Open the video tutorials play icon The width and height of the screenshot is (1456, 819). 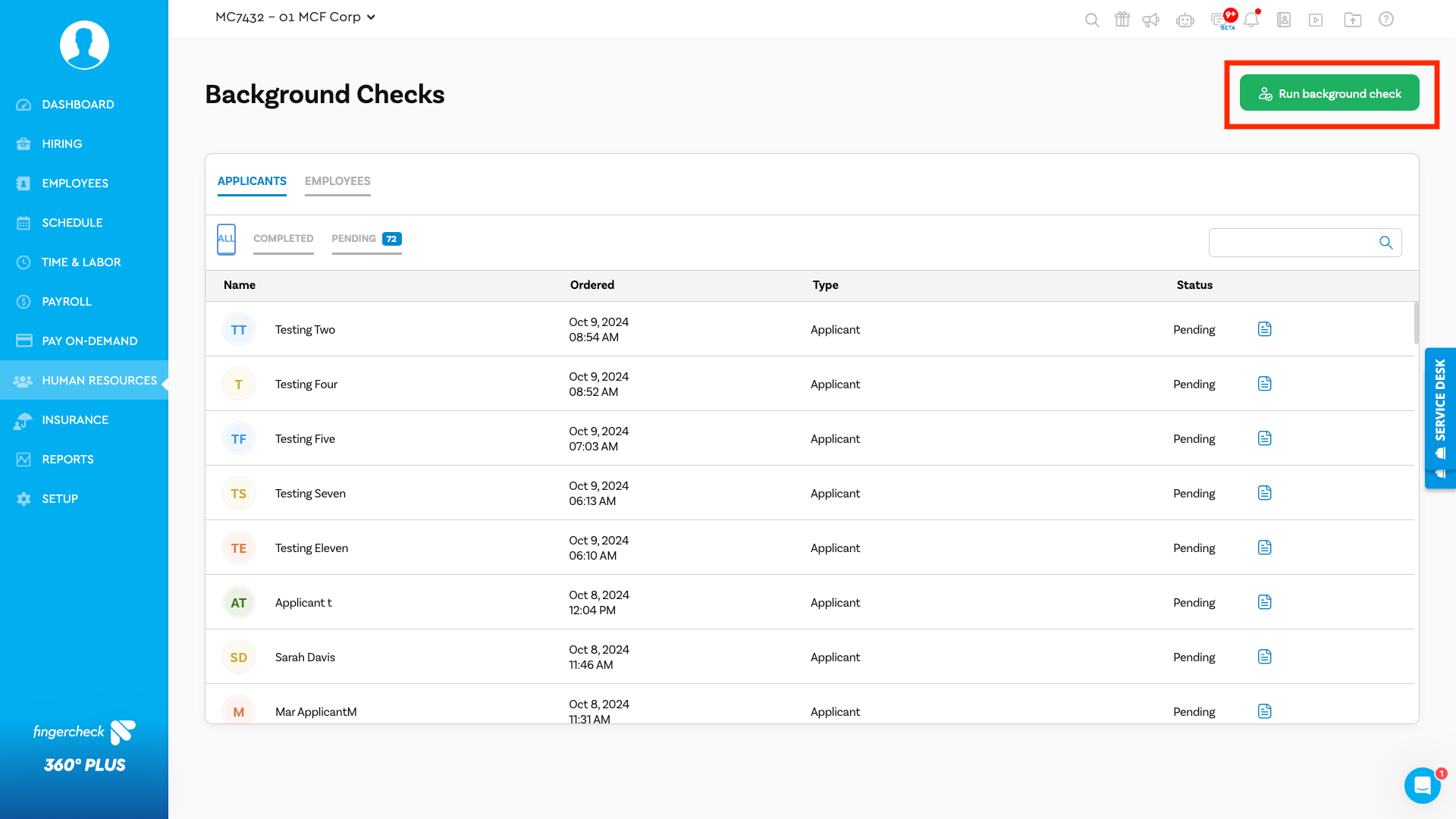(x=1316, y=20)
